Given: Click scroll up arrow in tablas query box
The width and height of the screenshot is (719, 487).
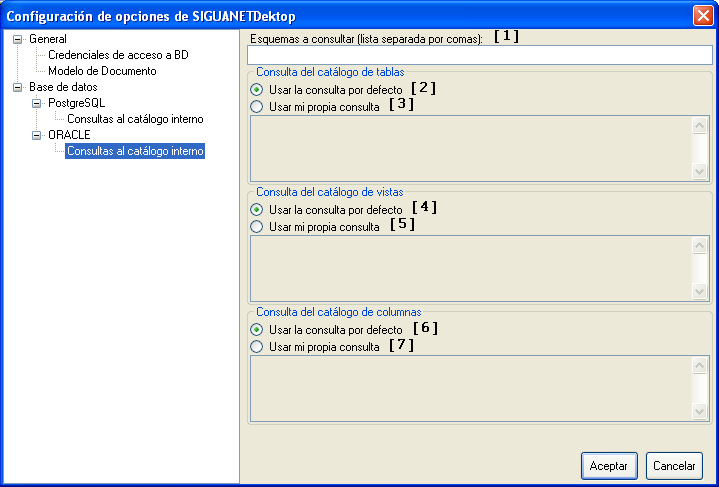Looking at the screenshot, I should pos(699,126).
